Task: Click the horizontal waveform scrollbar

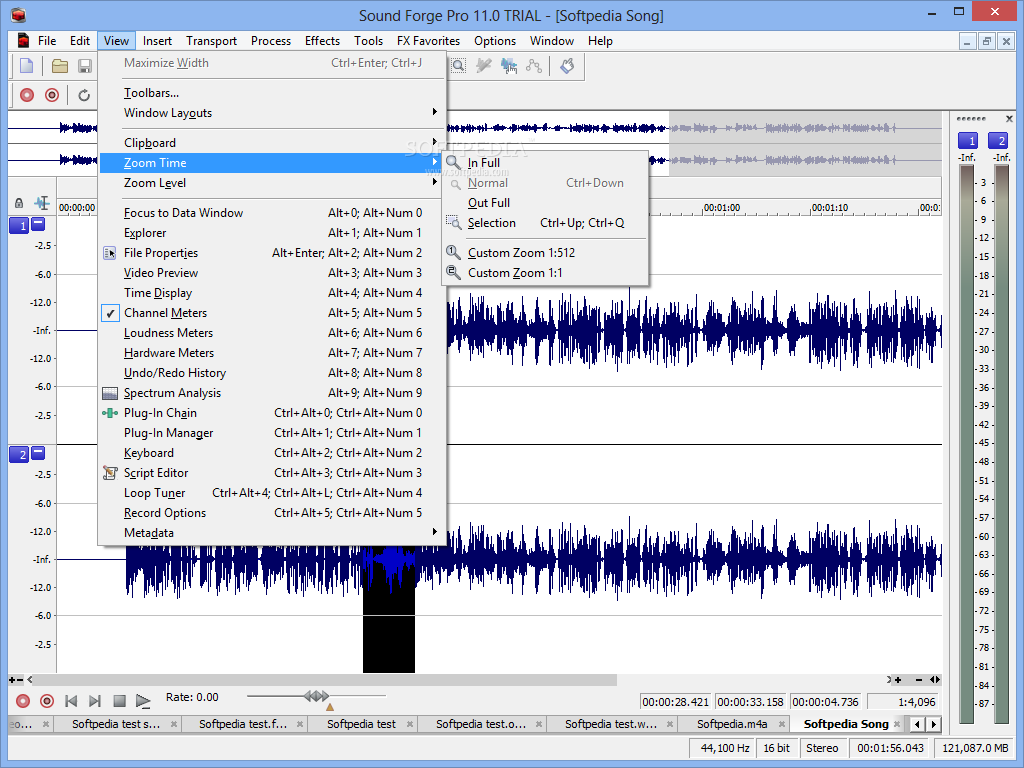Action: coord(326,680)
